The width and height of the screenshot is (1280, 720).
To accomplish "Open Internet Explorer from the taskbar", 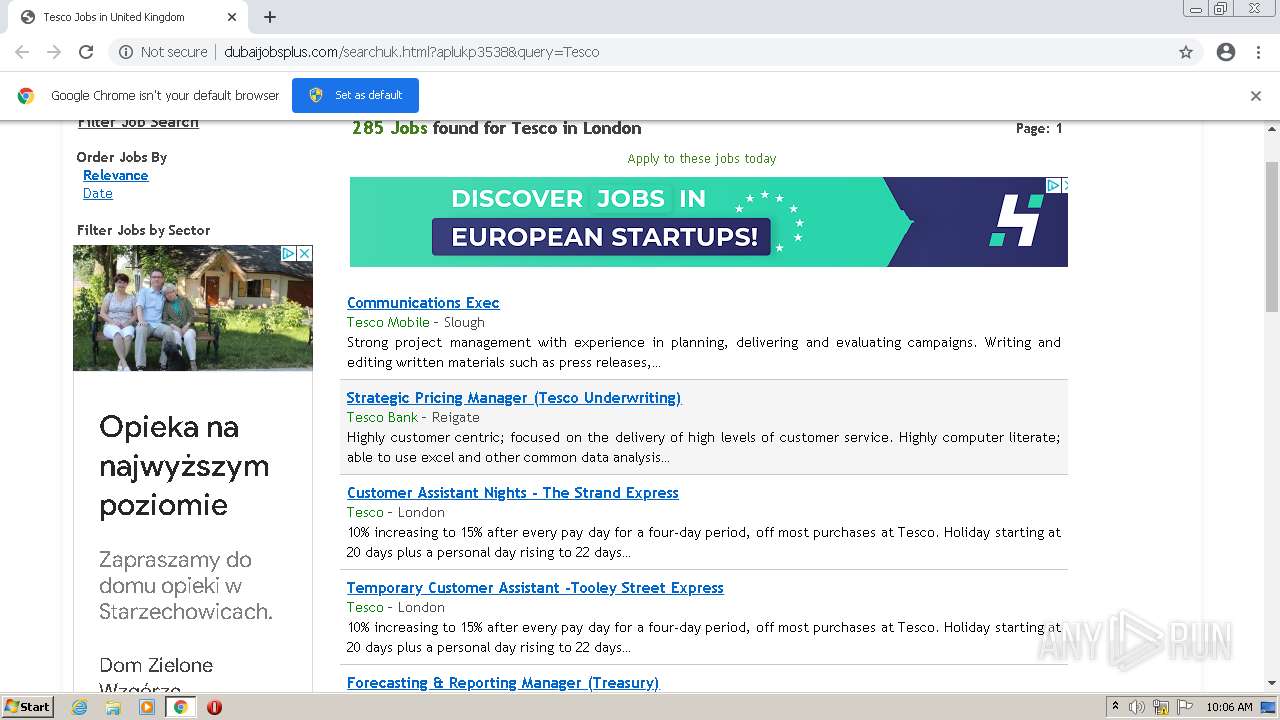I will [x=80, y=707].
